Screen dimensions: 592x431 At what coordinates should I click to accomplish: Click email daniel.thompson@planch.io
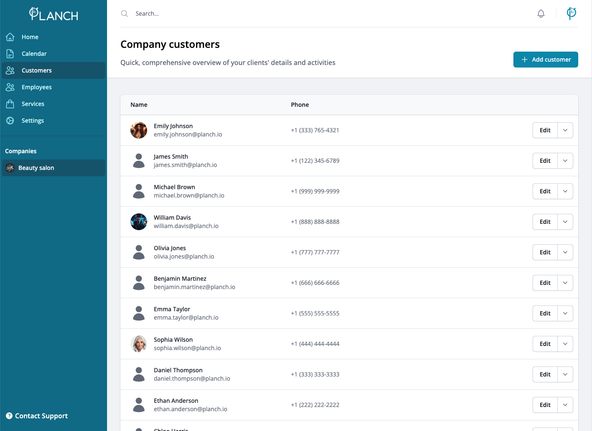(x=192, y=379)
